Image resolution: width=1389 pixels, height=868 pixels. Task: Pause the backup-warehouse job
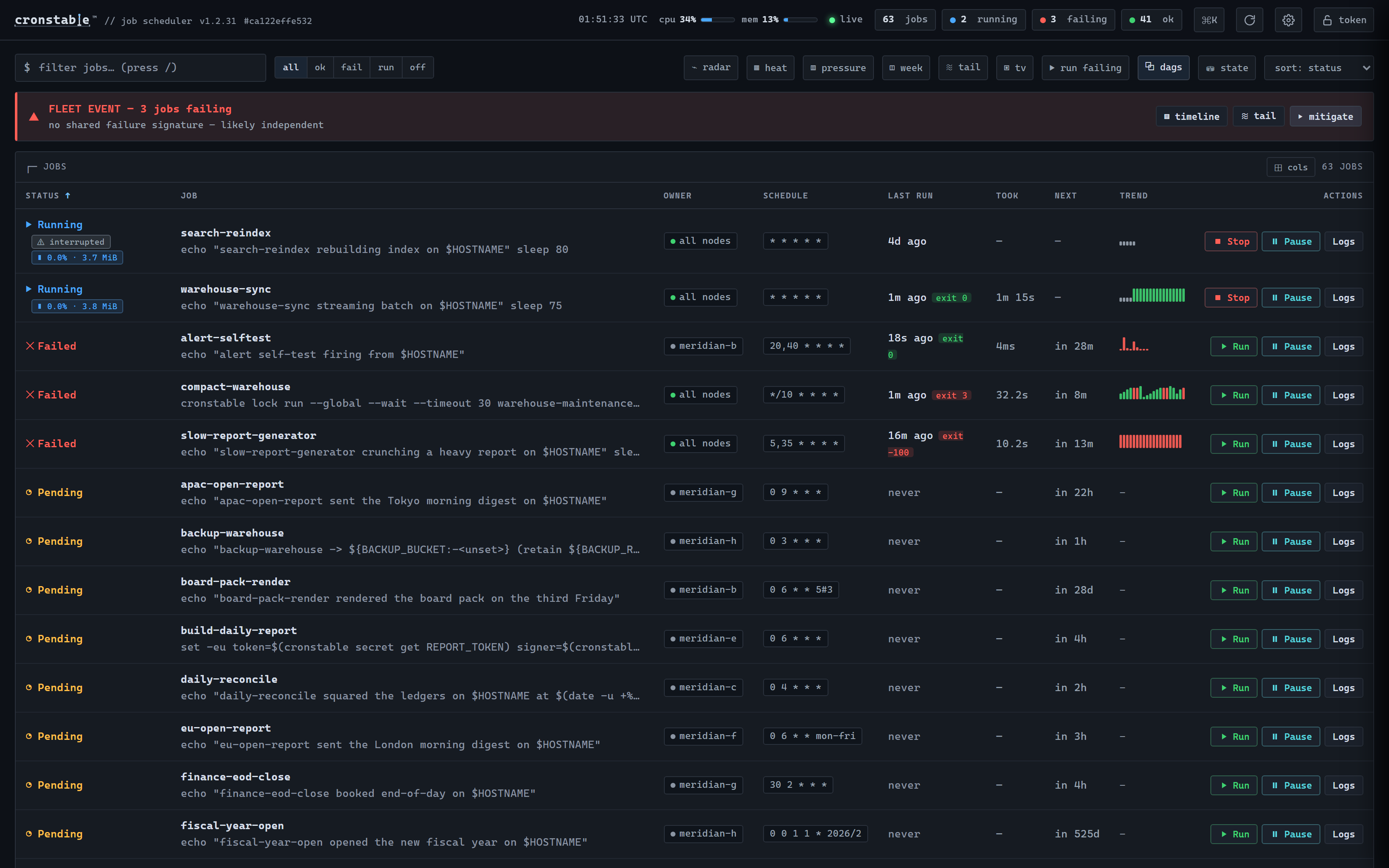pos(1291,542)
